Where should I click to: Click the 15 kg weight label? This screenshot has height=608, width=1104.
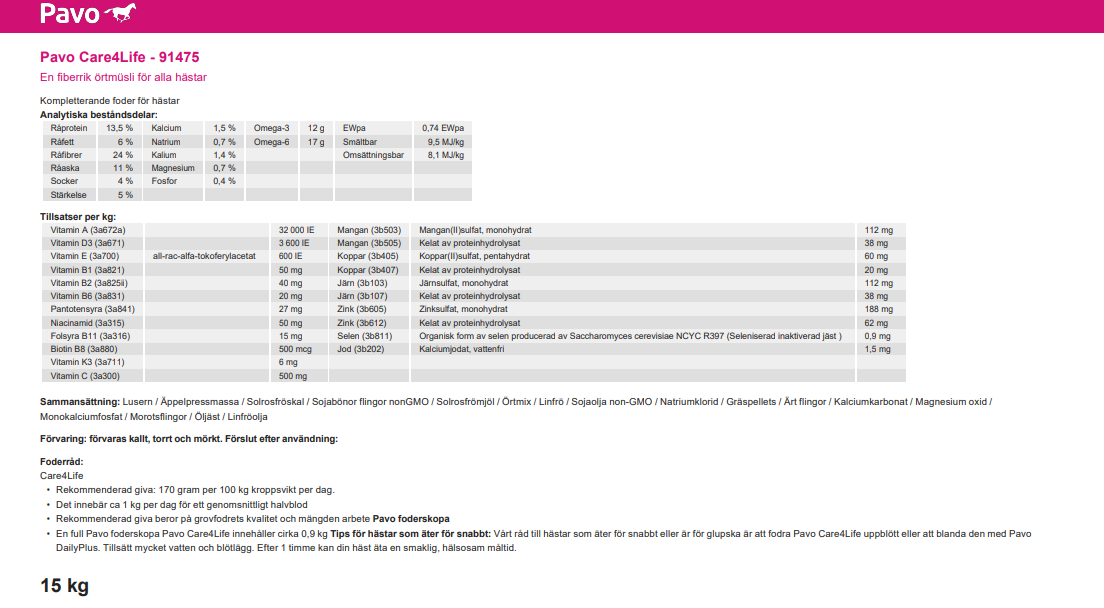pos(65,585)
